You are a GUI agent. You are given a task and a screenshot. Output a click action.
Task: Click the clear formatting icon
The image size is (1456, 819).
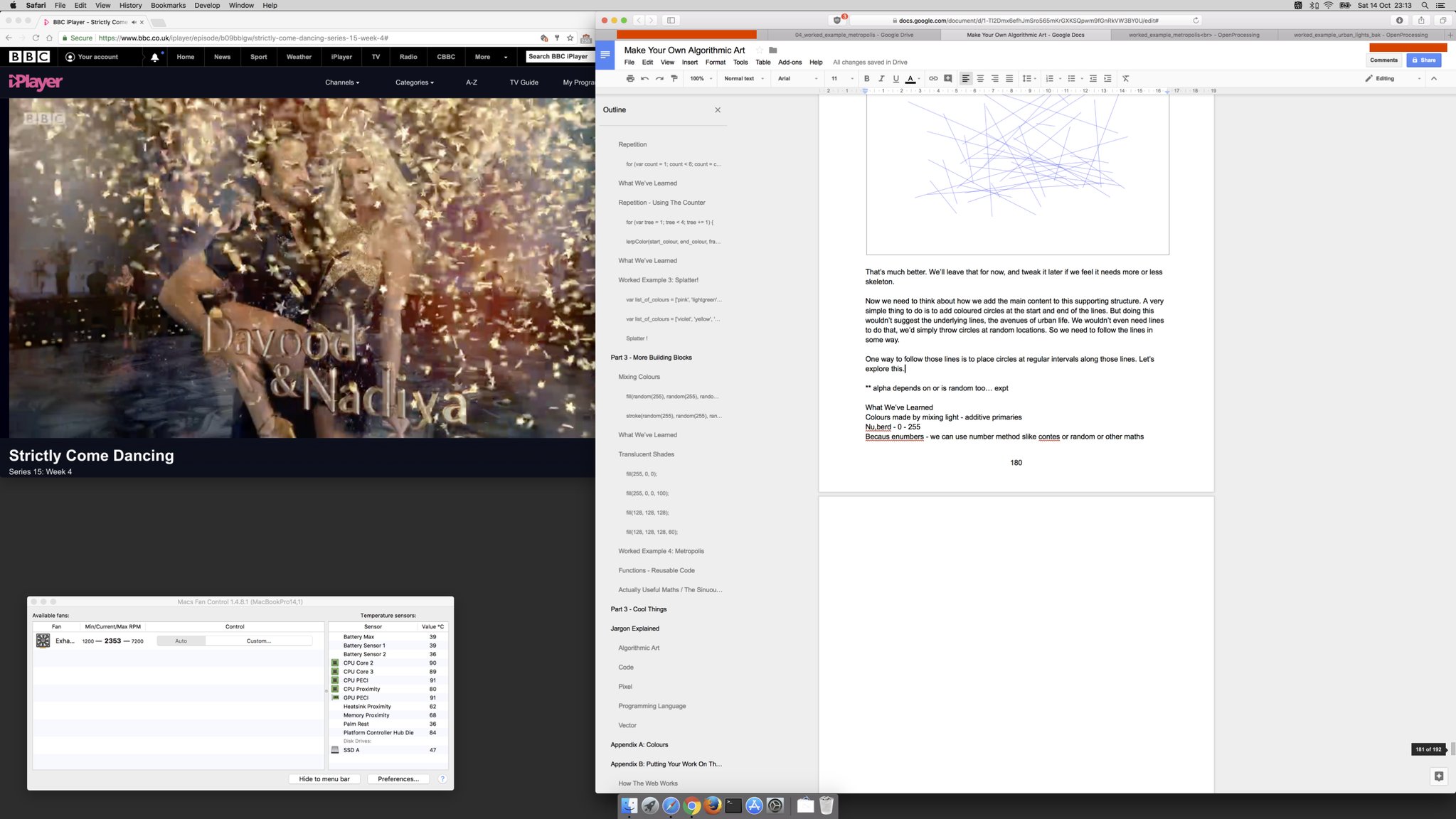1125,78
